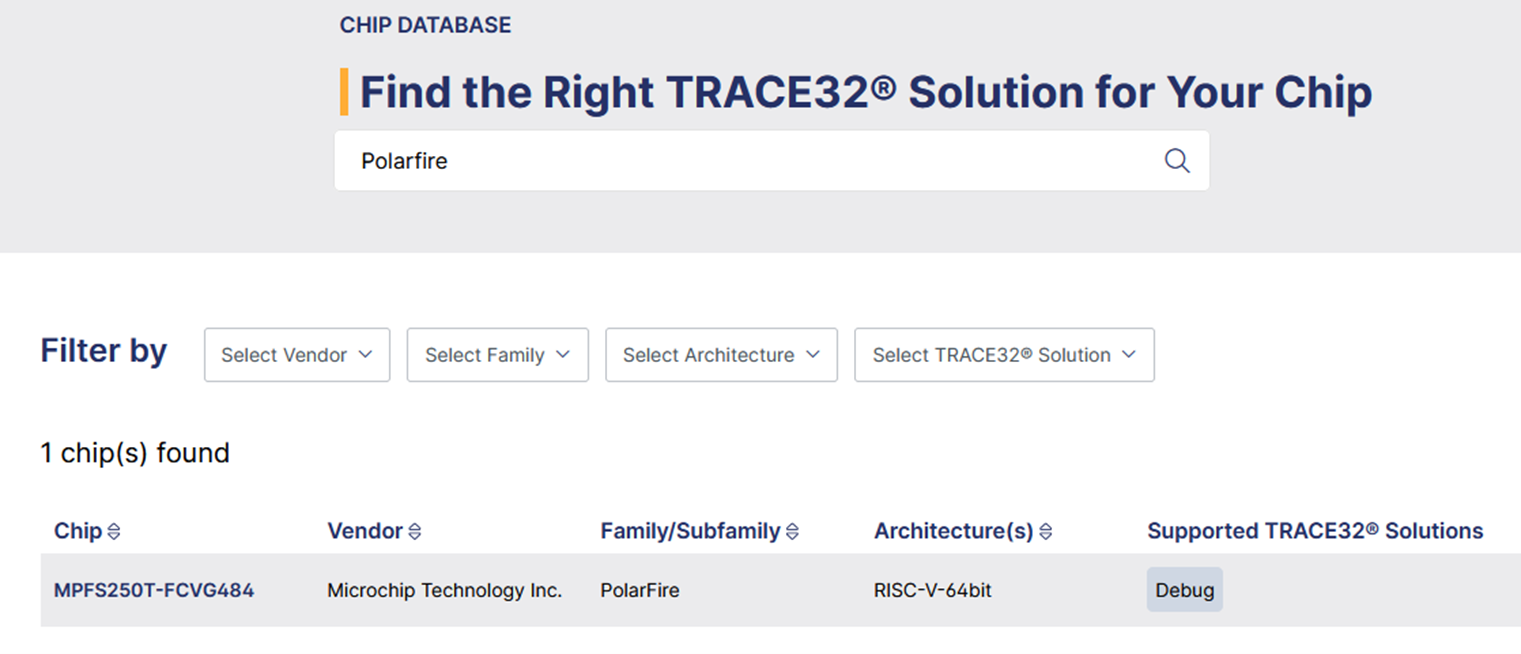Open the Select Architecture filter
The height and width of the screenshot is (654, 1521).
721,355
